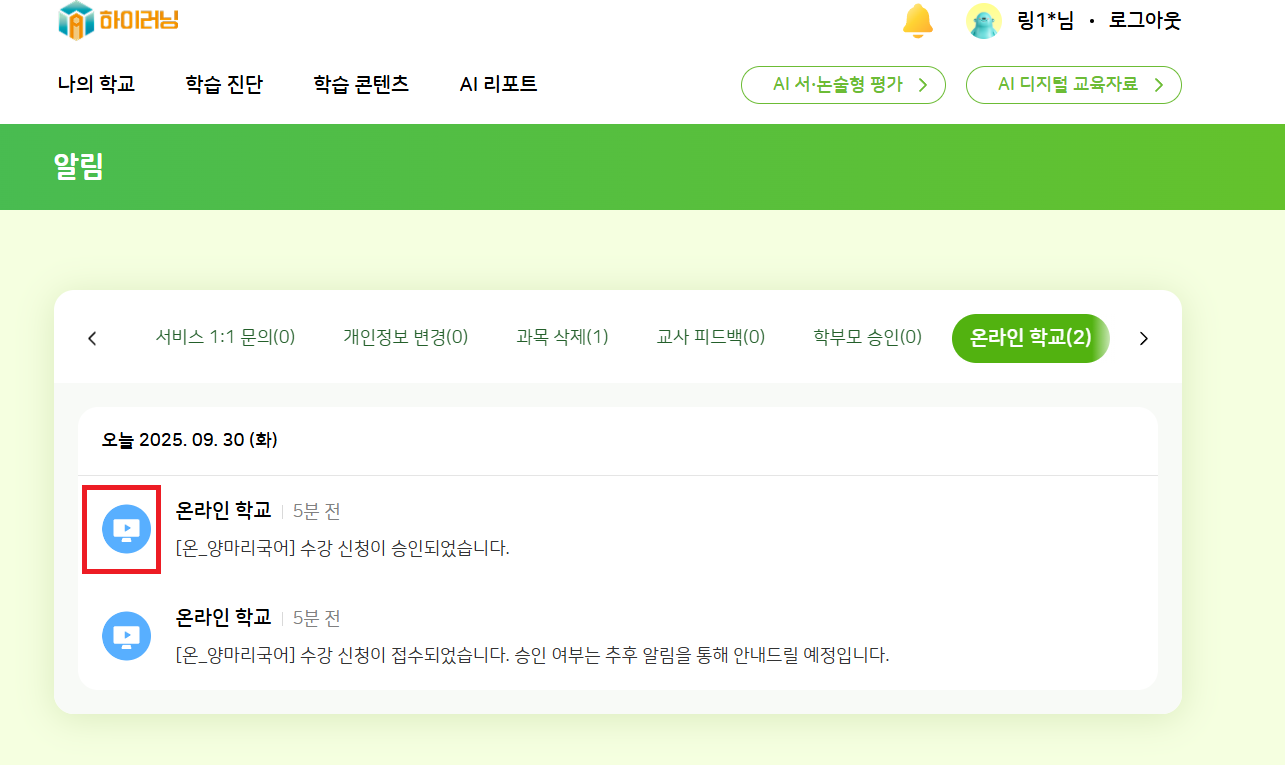The image size is (1285, 765).
Task: Switch to the 개인정보 변경(0) tab
Action: pyautogui.click(x=405, y=337)
